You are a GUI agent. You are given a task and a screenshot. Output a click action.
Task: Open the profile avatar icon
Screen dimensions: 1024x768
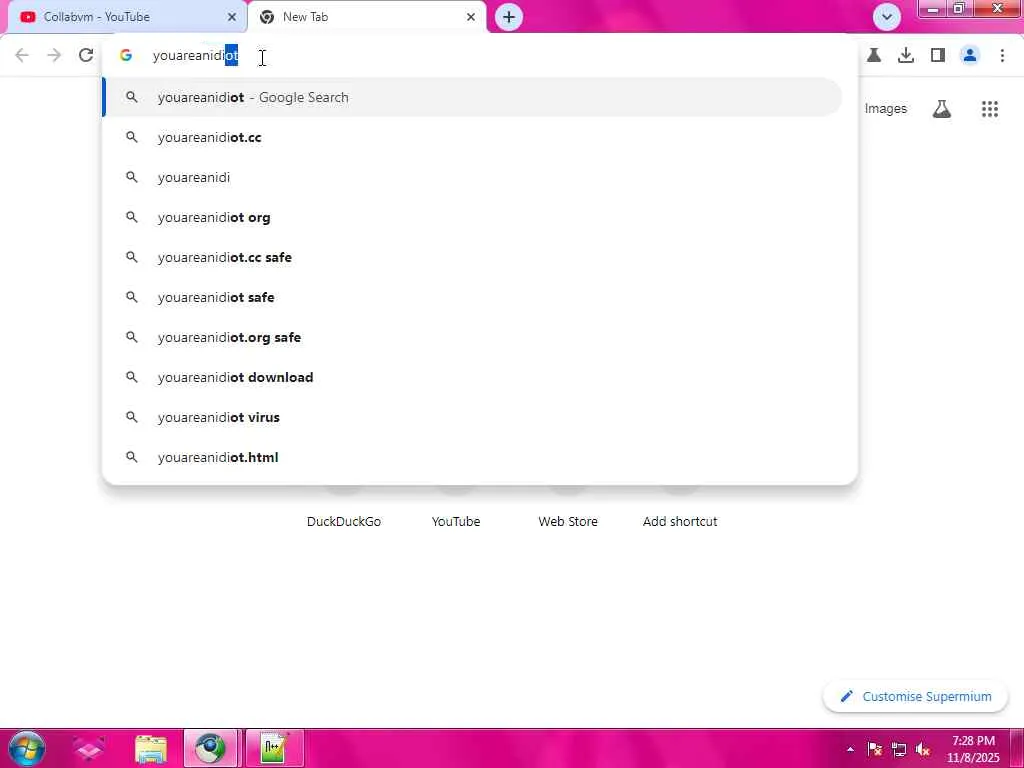[x=970, y=56]
